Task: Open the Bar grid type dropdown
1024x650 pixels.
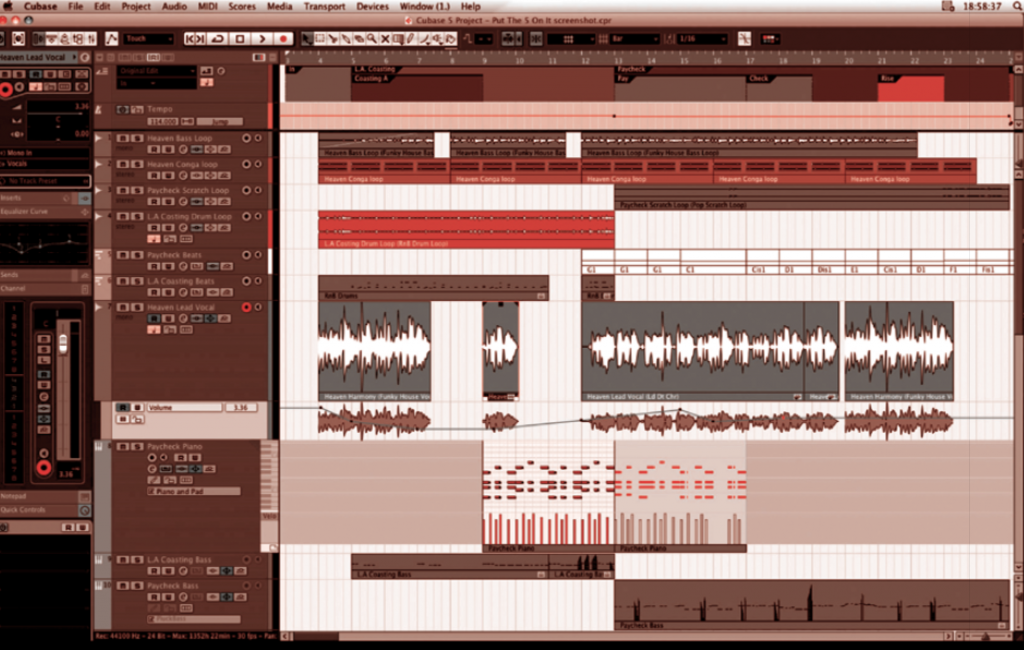Action: coord(633,39)
